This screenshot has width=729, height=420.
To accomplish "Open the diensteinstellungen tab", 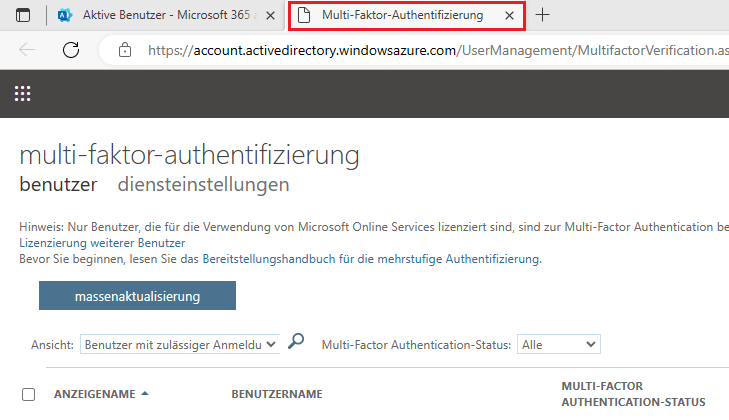I will coord(203,184).
